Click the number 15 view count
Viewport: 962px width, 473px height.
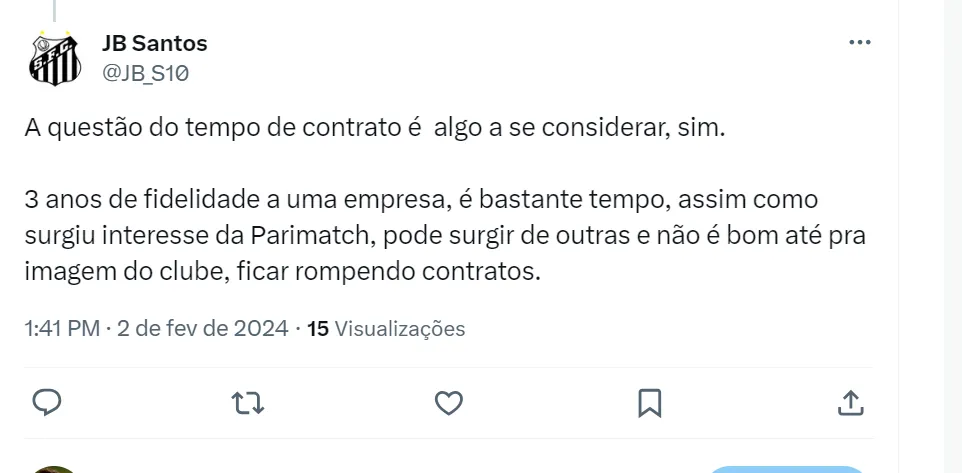point(318,328)
